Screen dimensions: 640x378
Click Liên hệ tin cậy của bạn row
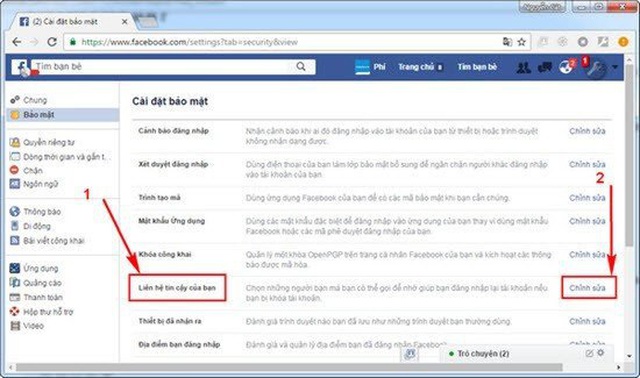[177, 288]
